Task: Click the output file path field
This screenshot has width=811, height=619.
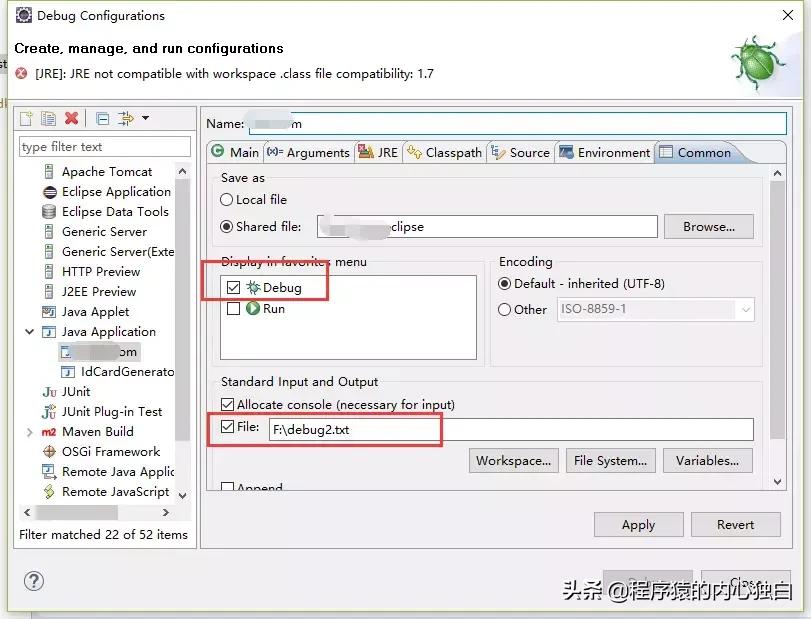Action: pos(511,430)
